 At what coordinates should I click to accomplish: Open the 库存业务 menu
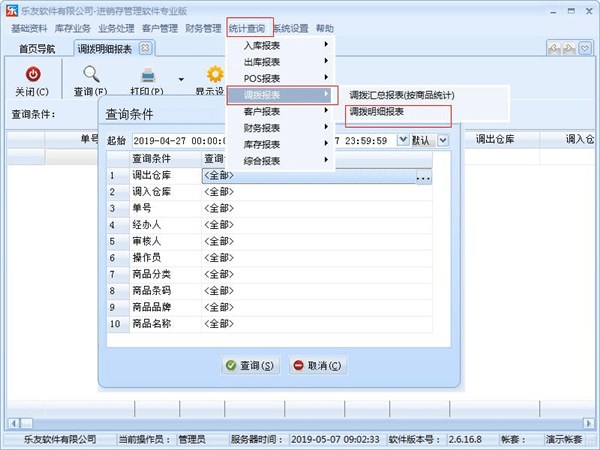click(x=73, y=29)
